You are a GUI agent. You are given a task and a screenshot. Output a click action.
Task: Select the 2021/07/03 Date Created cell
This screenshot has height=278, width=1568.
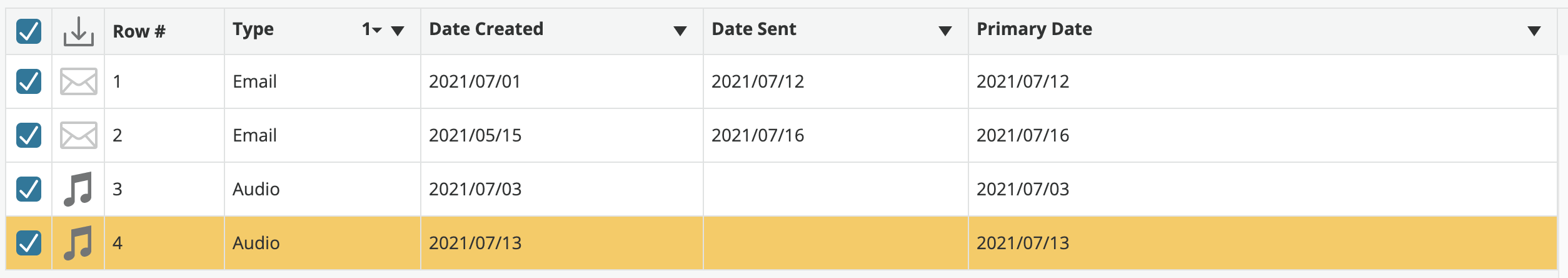(562, 189)
